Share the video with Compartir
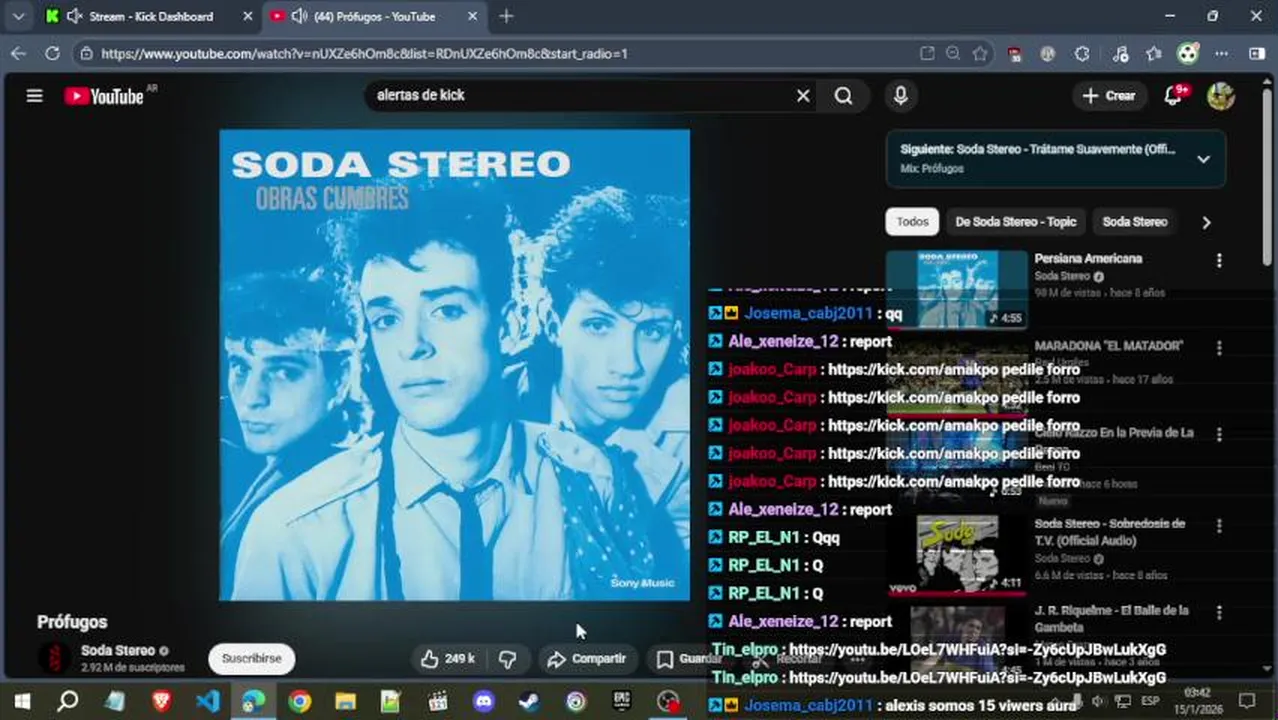The height and width of the screenshot is (720, 1278). pos(587,658)
